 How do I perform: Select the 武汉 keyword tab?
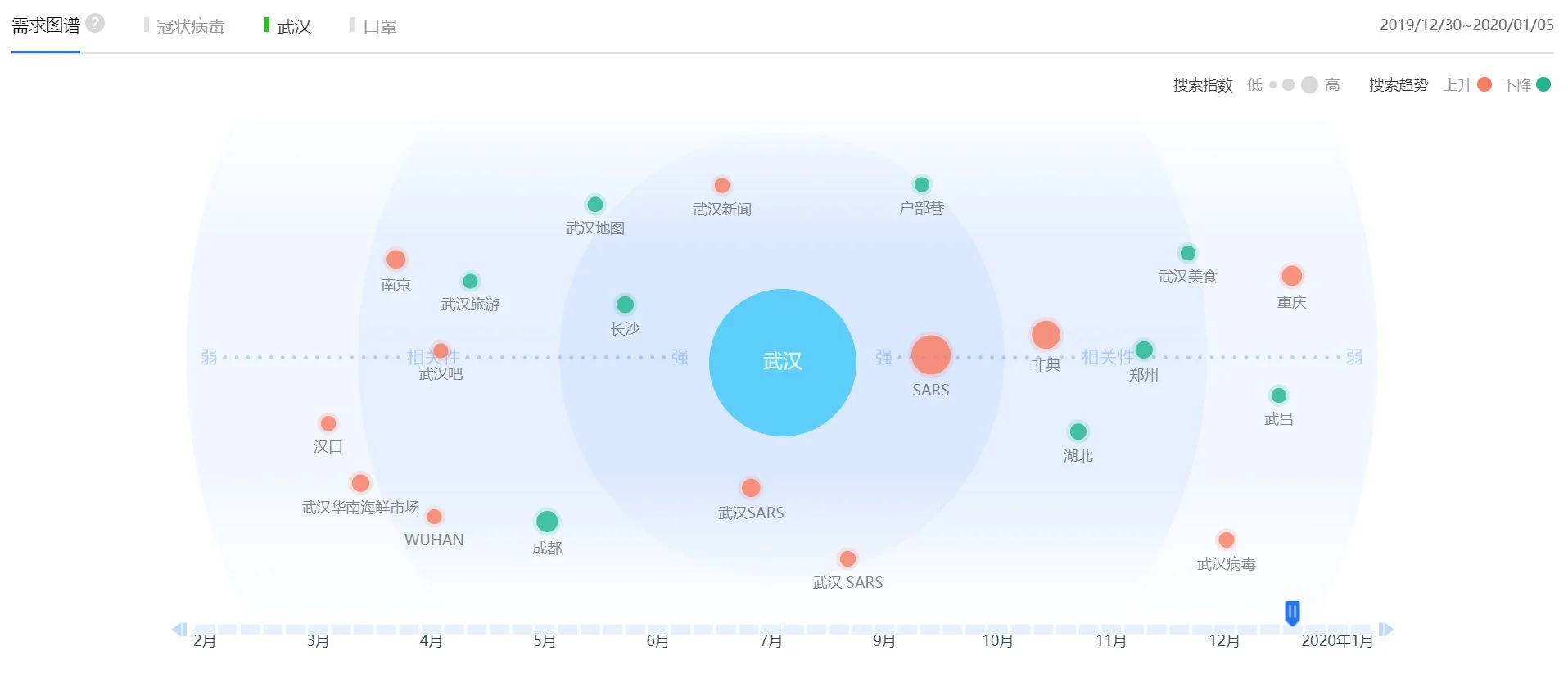pos(294,26)
